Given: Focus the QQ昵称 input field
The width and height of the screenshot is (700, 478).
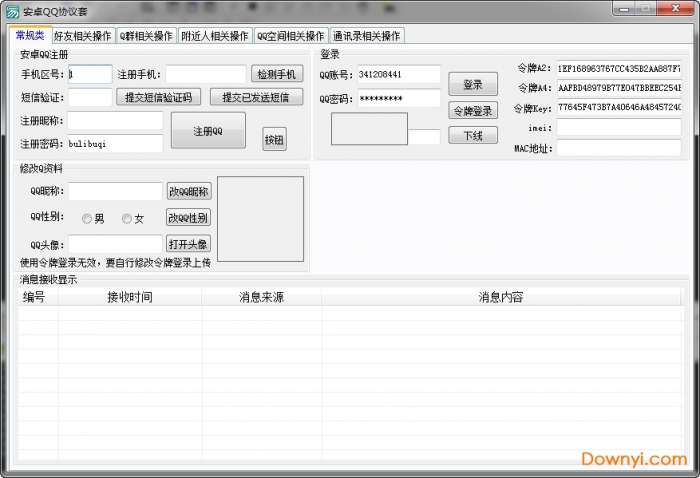Looking at the screenshot, I should tap(115, 191).
